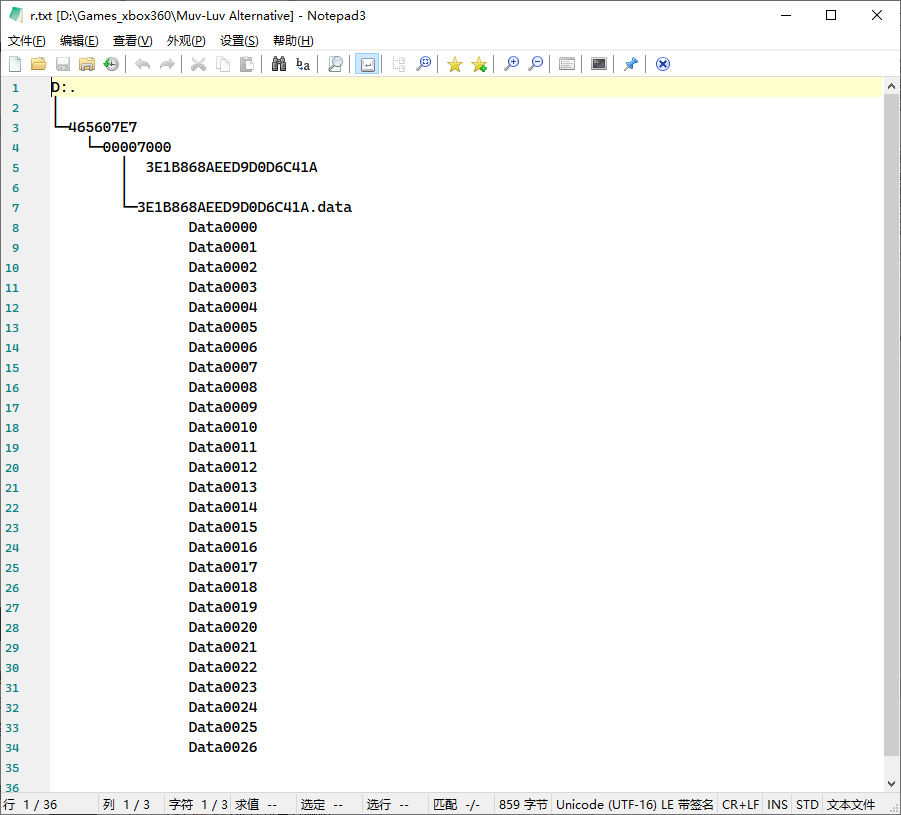
Task: Click the Save As toolbar icon
Action: click(87, 64)
